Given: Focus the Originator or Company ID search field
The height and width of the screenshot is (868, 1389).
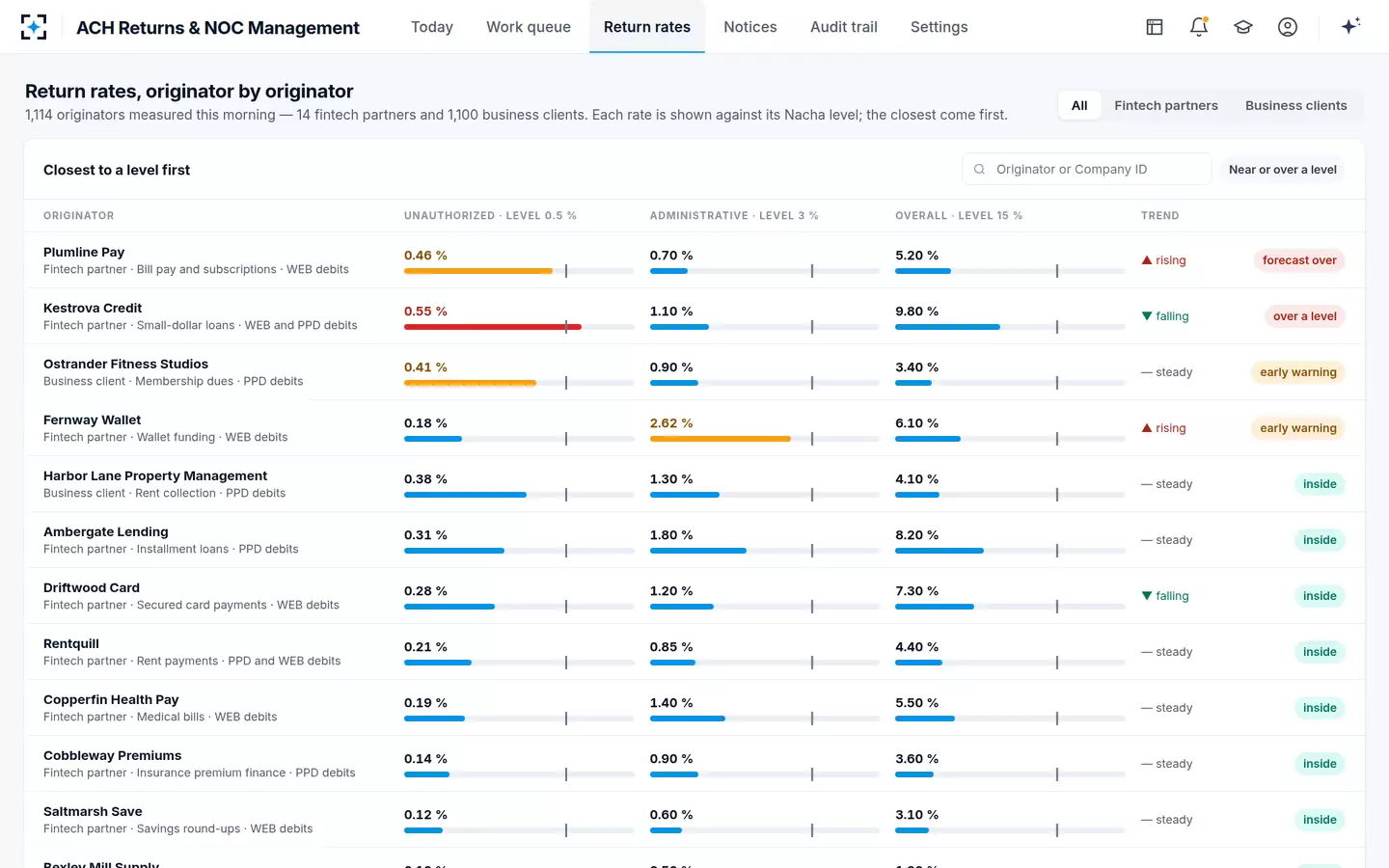Looking at the screenshot, I should (1087, 169).
